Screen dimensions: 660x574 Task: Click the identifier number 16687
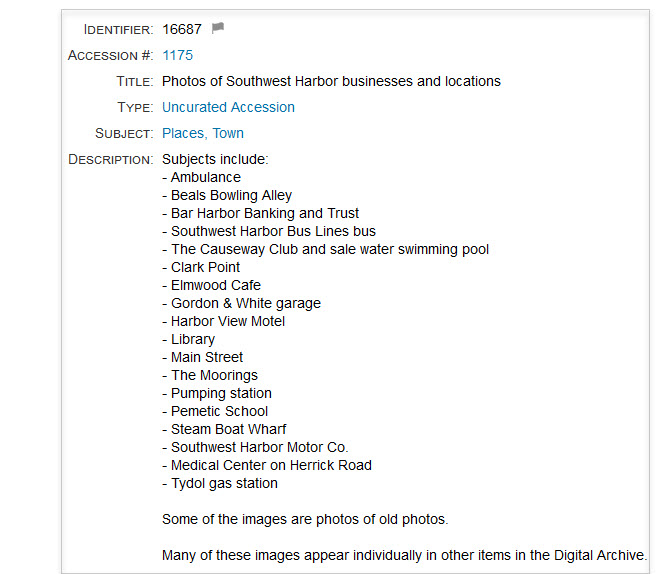point(182,29)
